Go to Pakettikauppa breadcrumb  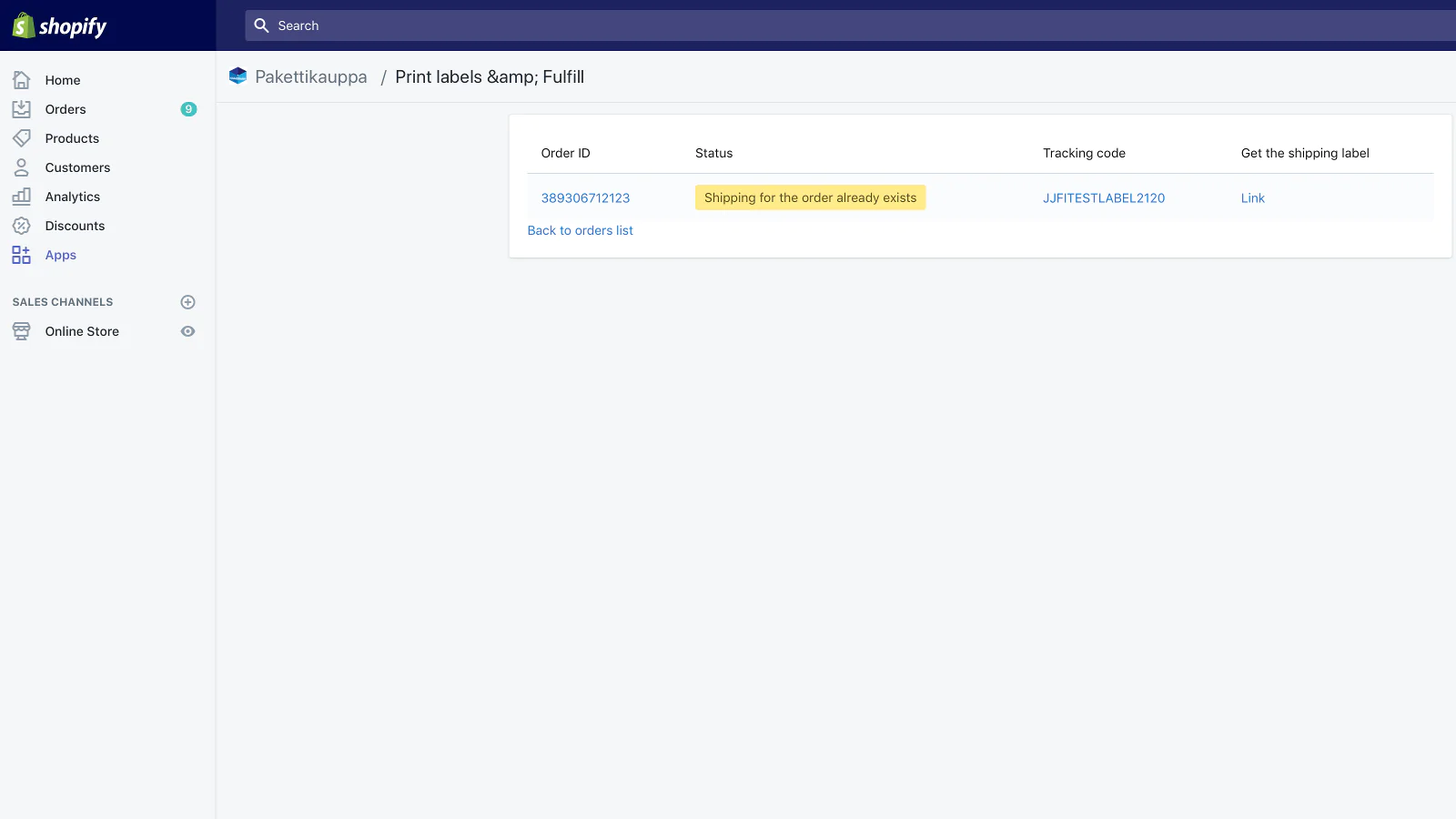click(311, 77)
